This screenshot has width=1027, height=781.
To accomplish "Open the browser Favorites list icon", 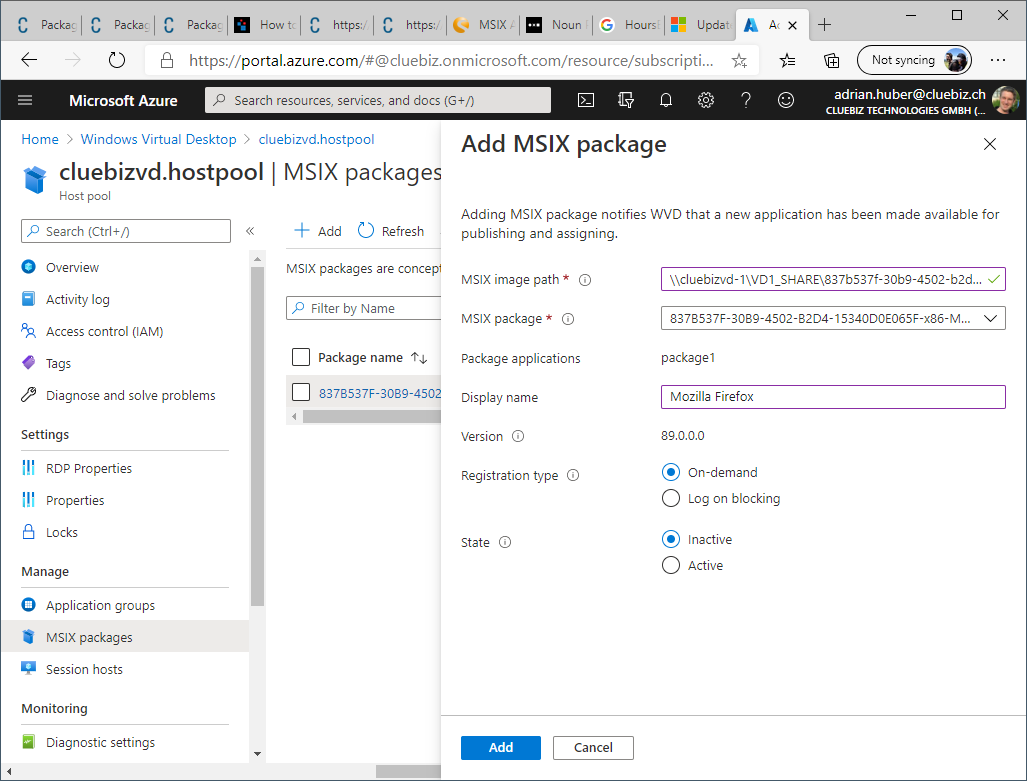I will pyautogui.click(x=787, y=61).
